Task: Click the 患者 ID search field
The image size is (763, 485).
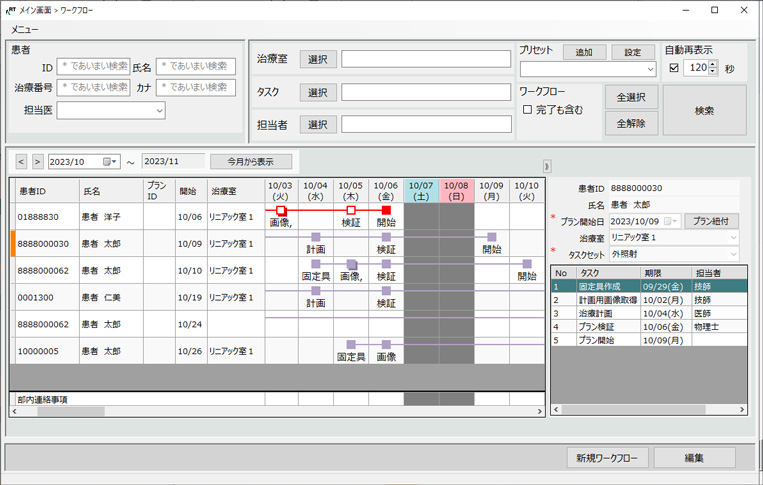Action: coord(93,66)
